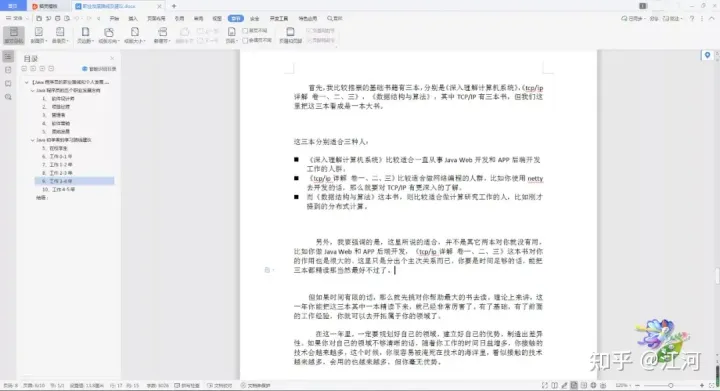720x391 pixels.
Task: Open a new tab with the plus button
Action: [174, 6]
